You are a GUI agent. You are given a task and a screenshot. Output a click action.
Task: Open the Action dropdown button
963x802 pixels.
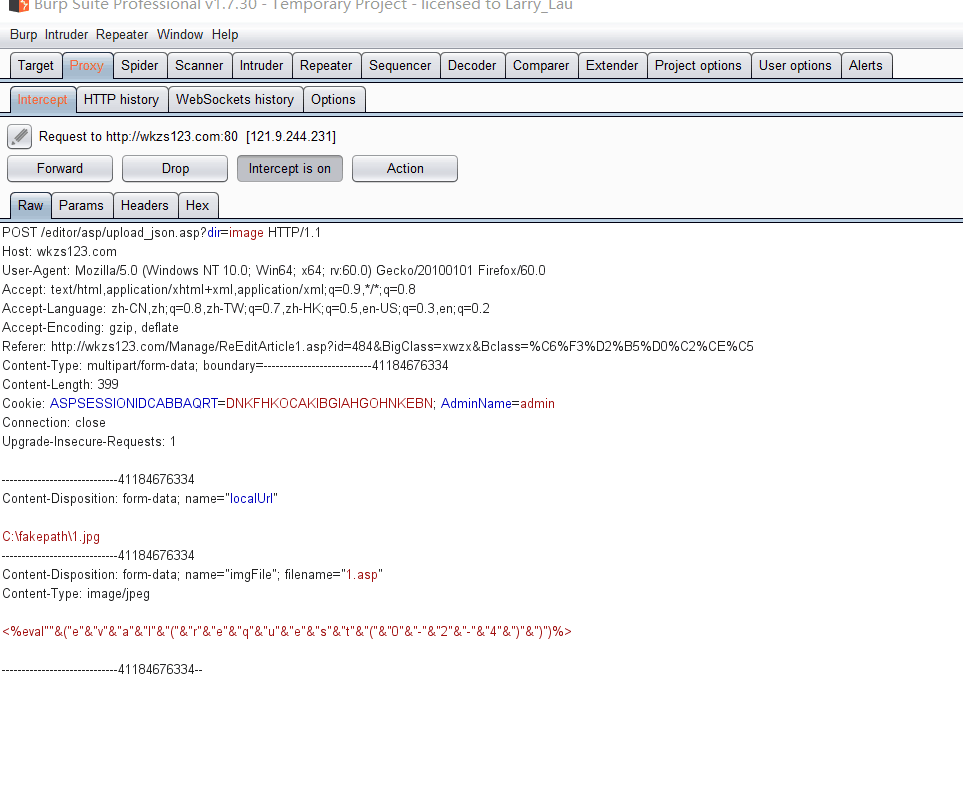405,168
